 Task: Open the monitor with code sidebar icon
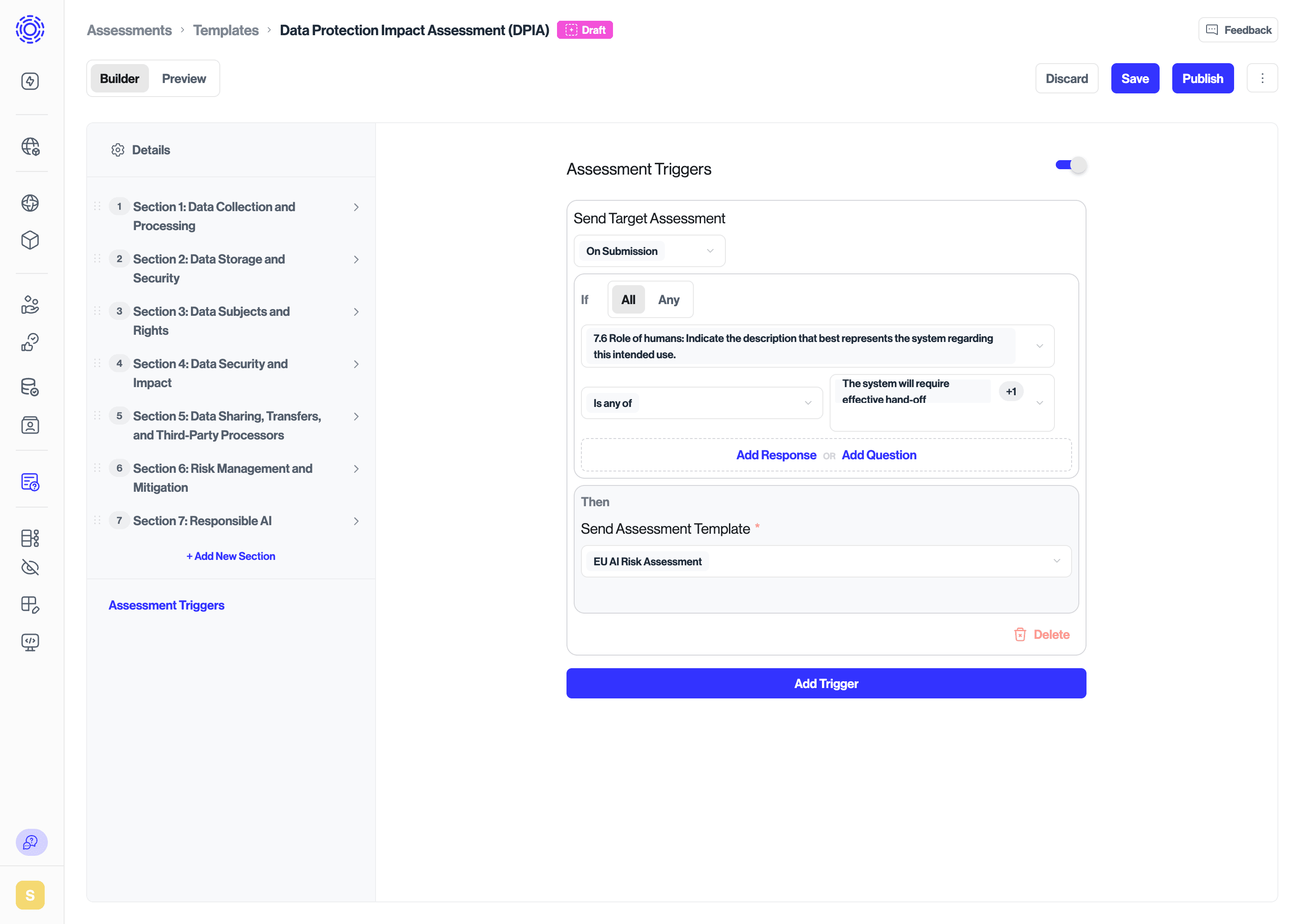point(31,642)
